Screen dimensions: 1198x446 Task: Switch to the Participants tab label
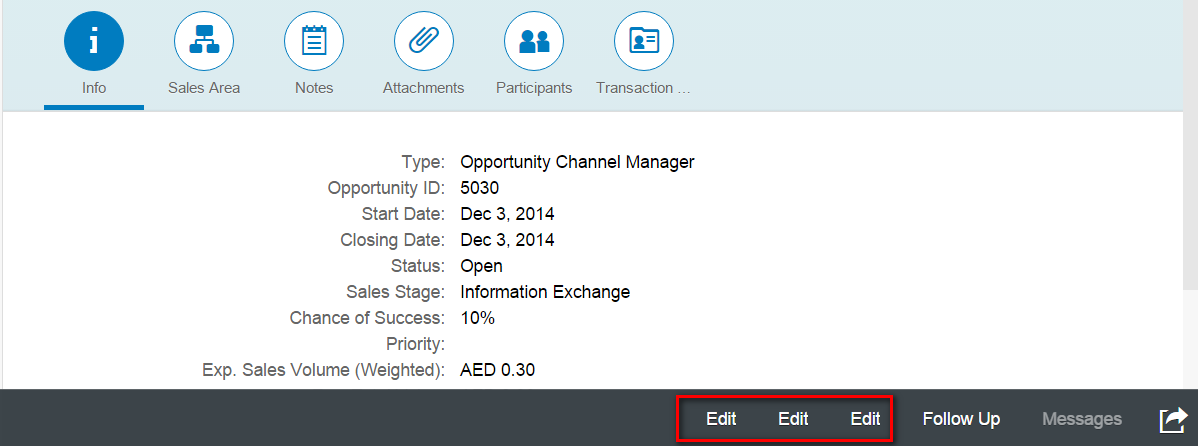pyautogui.click(x=534, y=88)
